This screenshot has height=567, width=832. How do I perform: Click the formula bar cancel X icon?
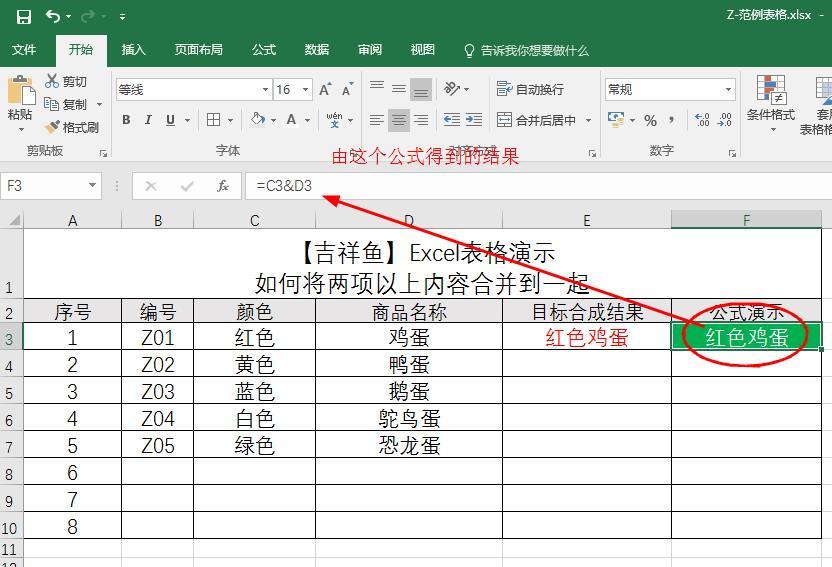pos(151,186)
